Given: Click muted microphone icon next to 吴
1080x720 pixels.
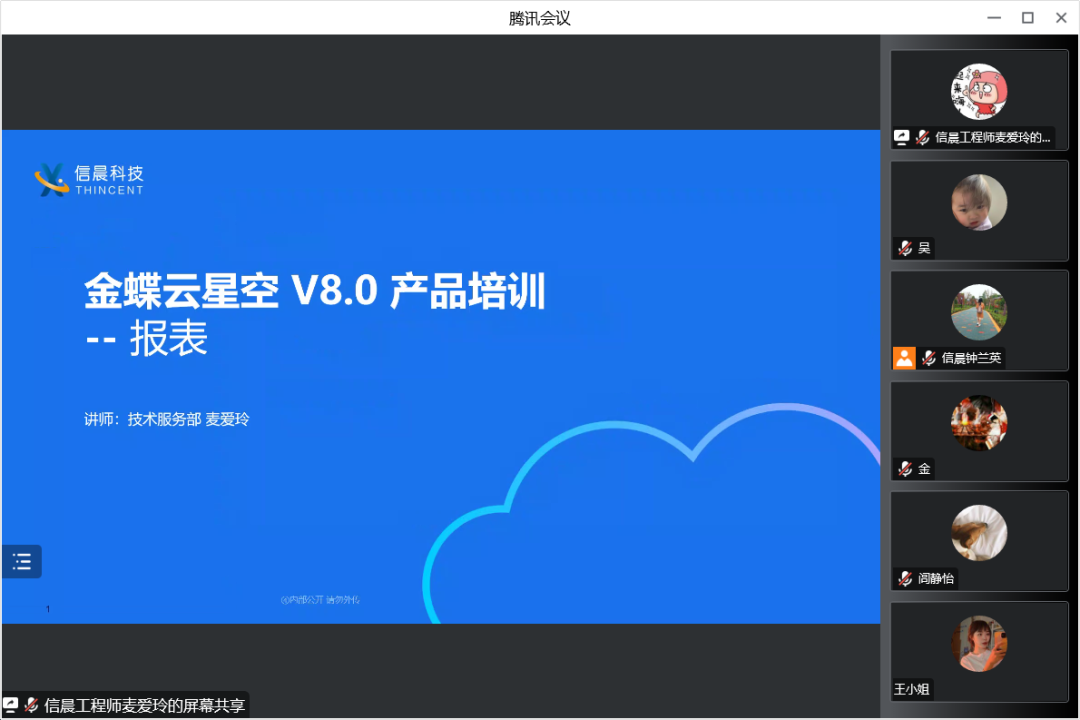Looking at the screenshot, I should click(905, 248).
